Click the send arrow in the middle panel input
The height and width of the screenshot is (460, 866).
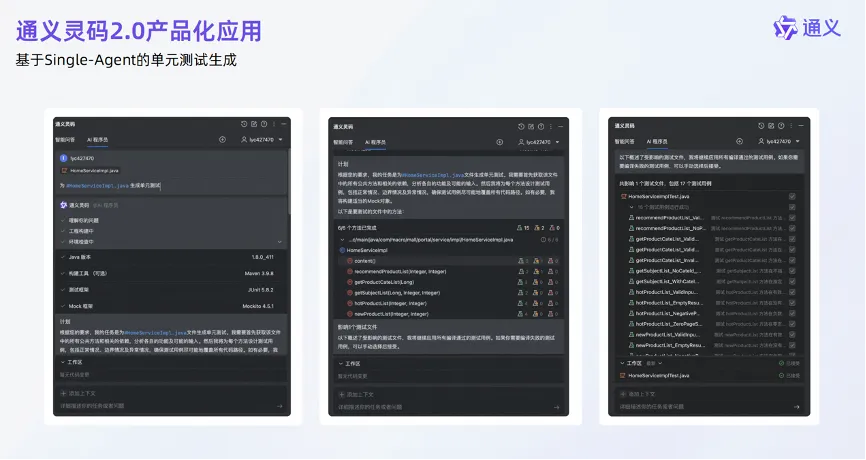coord(556,408)
